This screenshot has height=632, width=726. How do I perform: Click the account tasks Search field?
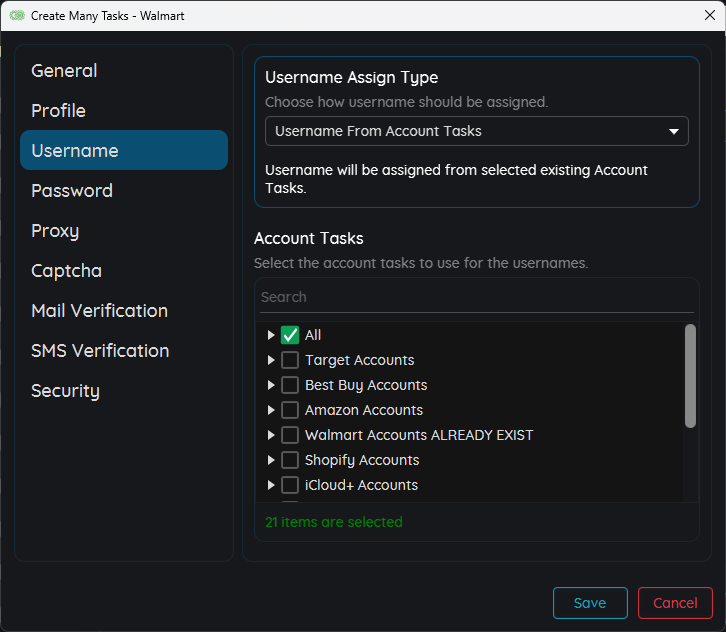476,297
